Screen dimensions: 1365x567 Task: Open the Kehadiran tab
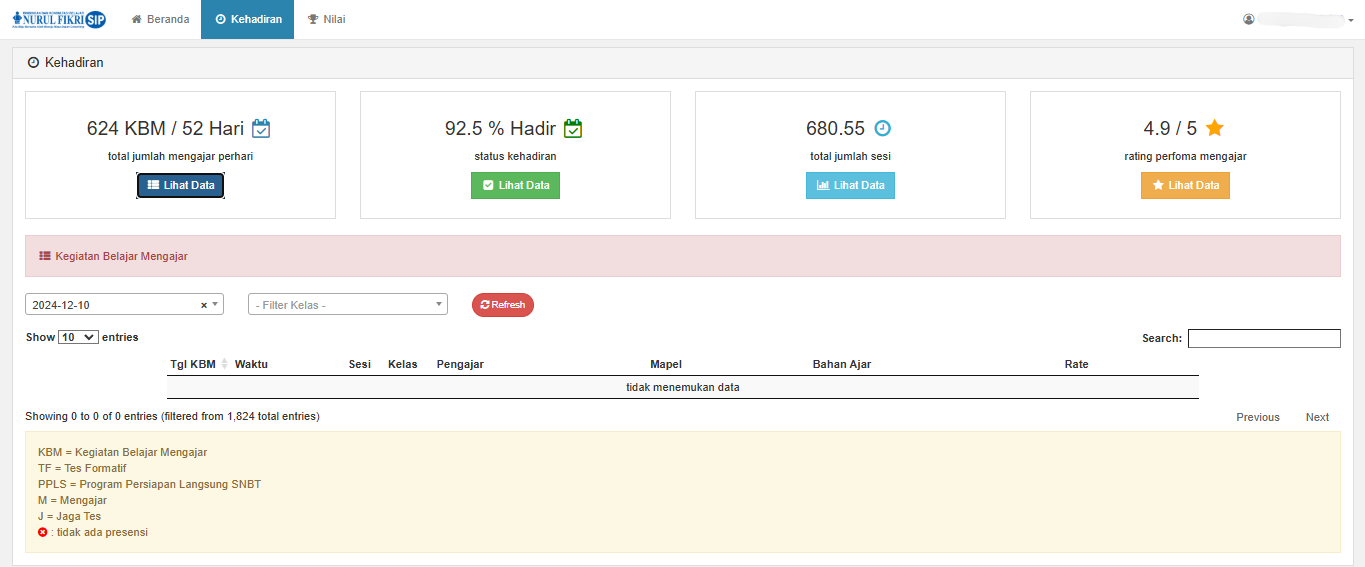[248, 19]
